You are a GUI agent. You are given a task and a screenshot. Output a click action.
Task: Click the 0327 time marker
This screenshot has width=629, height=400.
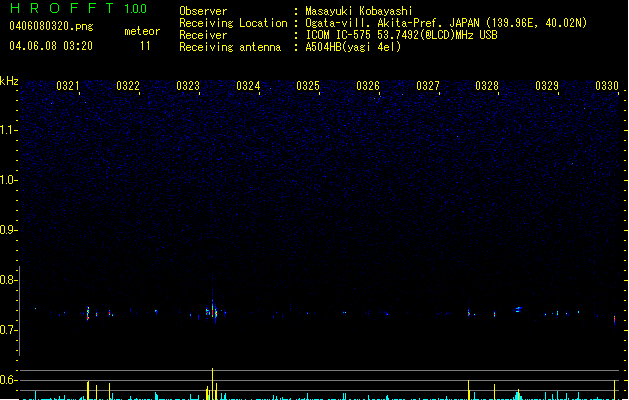click(428, 86)
